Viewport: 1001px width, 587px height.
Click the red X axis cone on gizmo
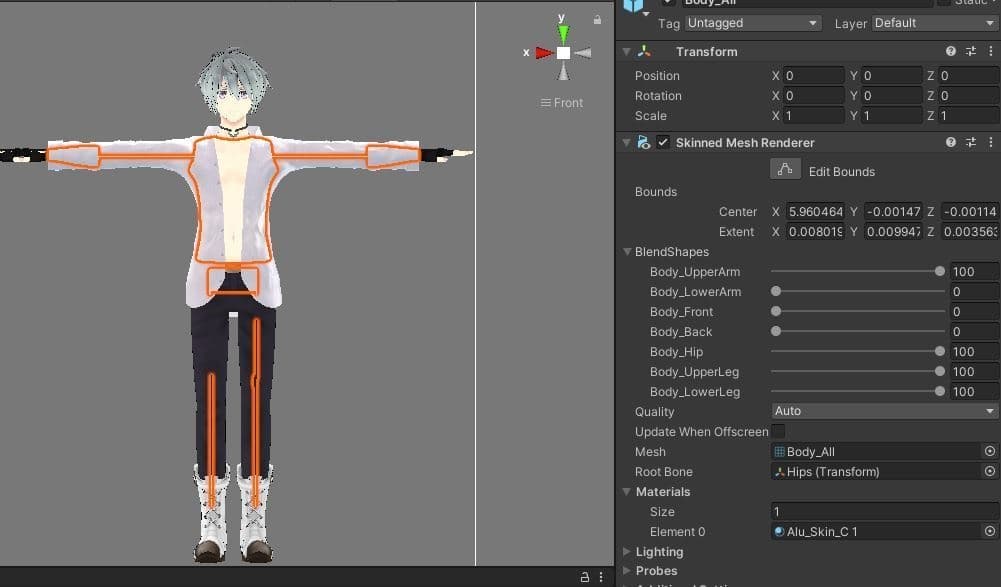[x=543, y=52]
